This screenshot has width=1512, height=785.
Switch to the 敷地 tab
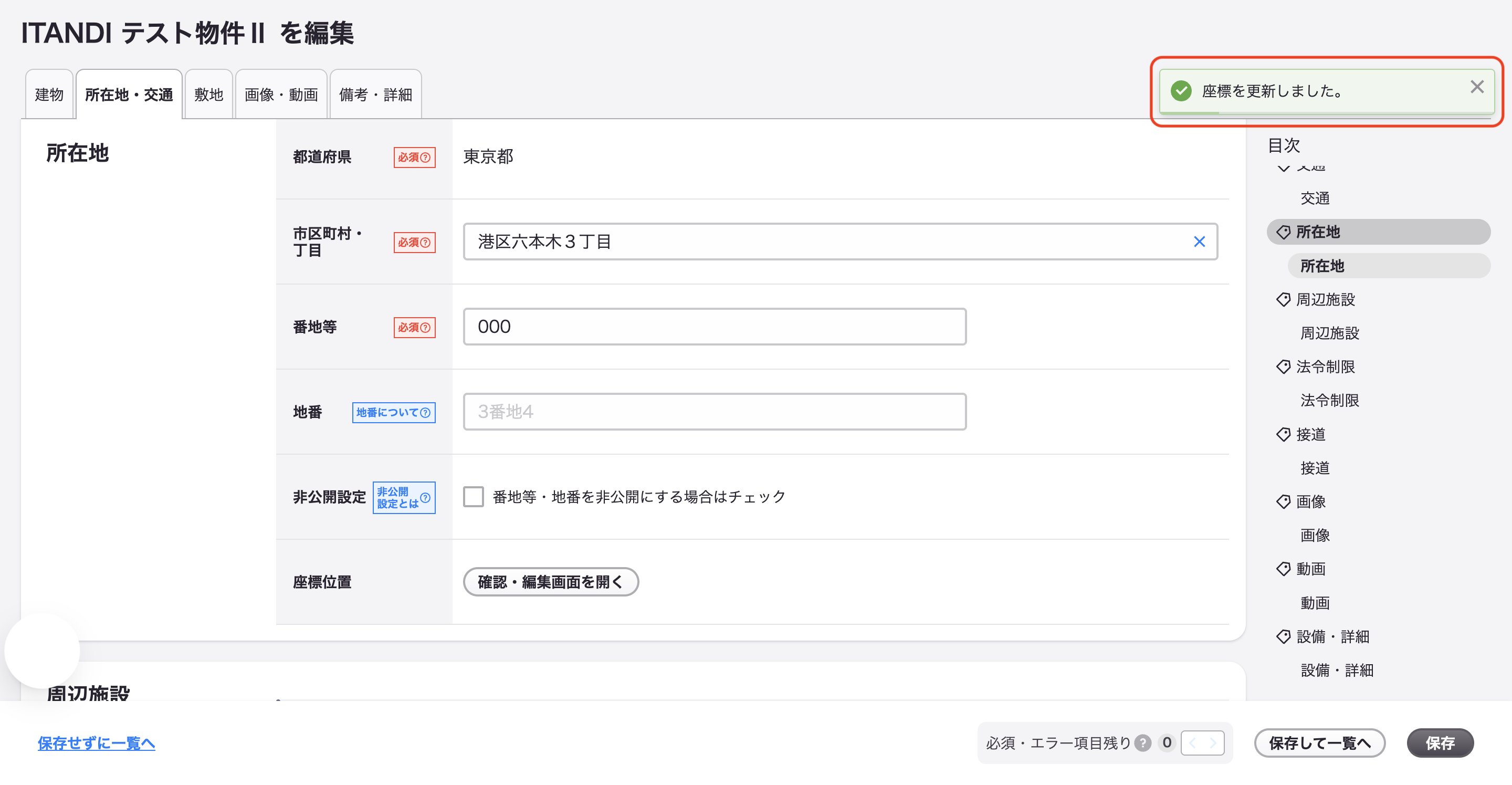point(209,95)
